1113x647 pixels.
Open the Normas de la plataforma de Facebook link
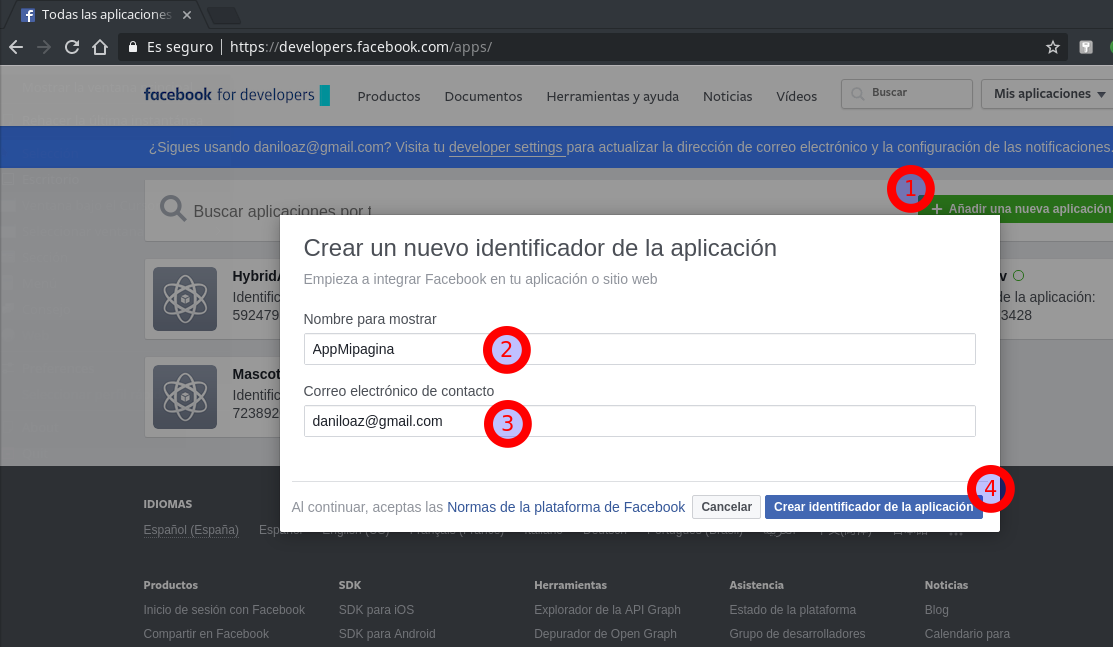pyautogui.click(x=566, y=507)
